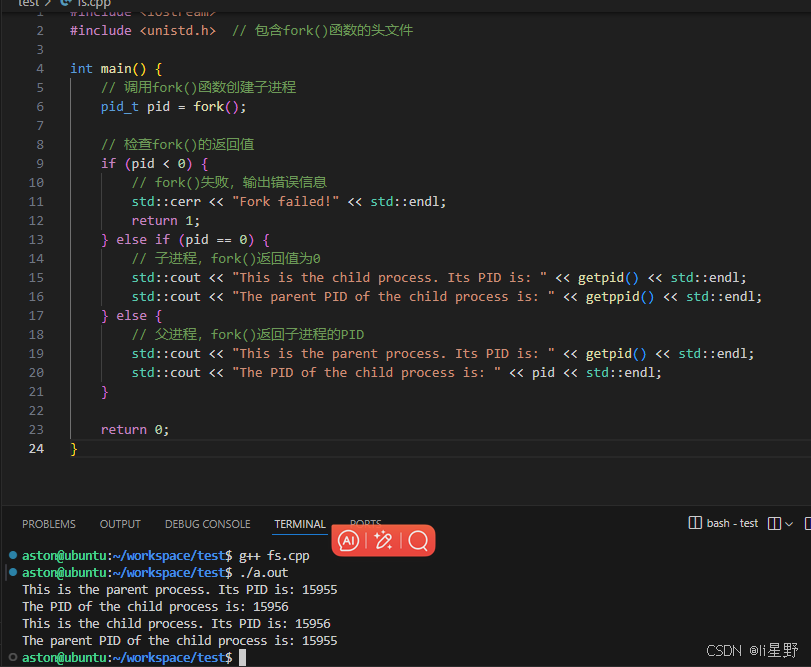The height and width of the screenshot is (667, 811).
Task: Click line number 24 in the gutter
Action: coord(36,449)
